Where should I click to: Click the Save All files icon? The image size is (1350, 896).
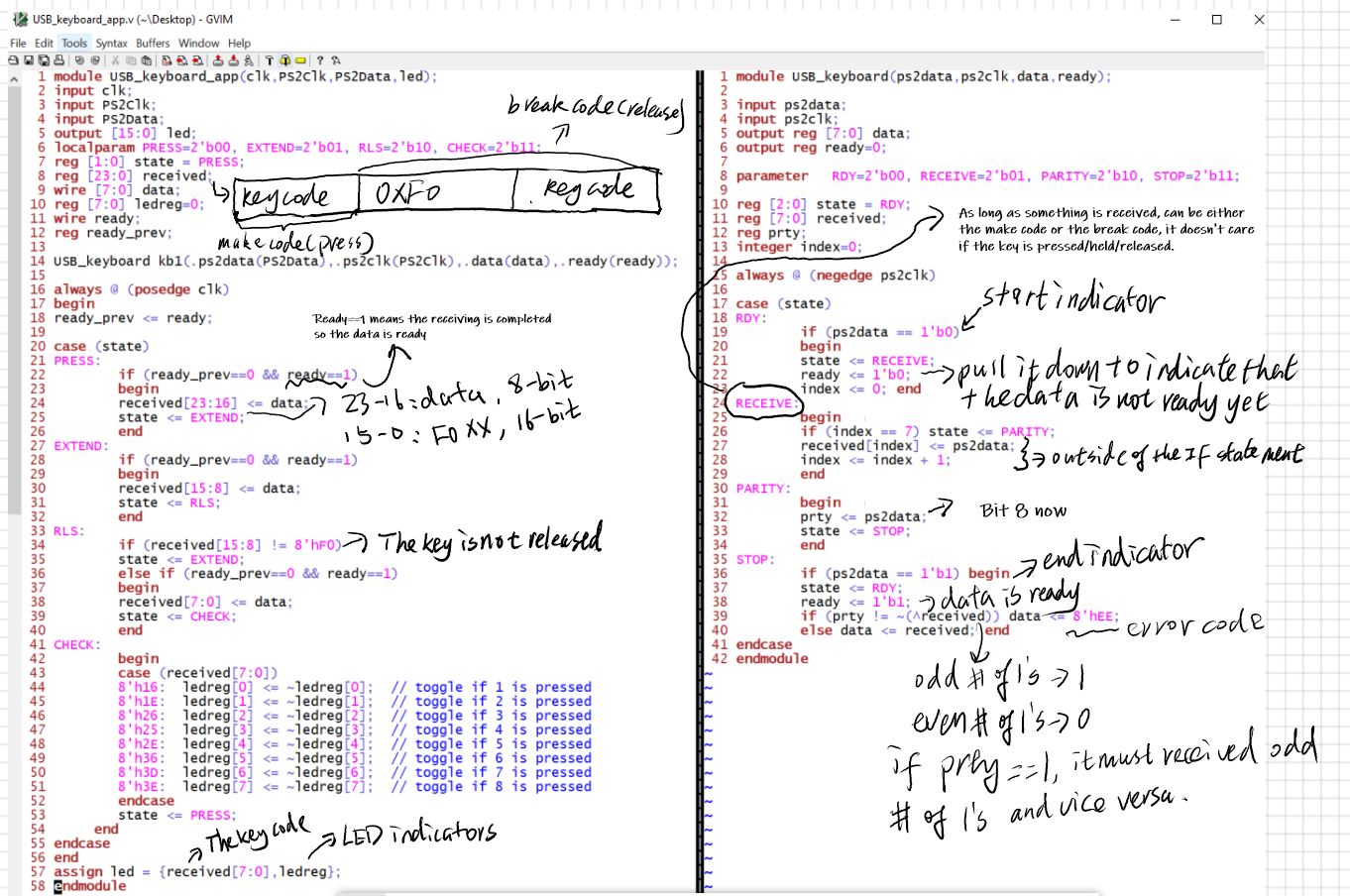point(44,60)
